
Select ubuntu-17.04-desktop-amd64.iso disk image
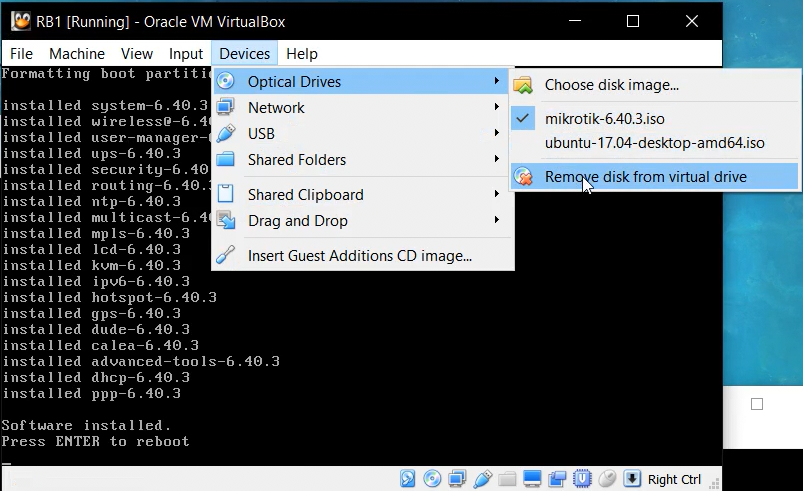(654, 143)
